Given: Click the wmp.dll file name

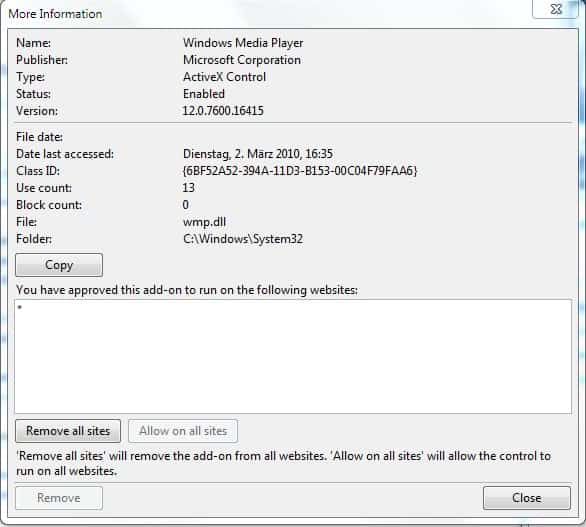Looking at the screenshot, I should click(204, 222).
